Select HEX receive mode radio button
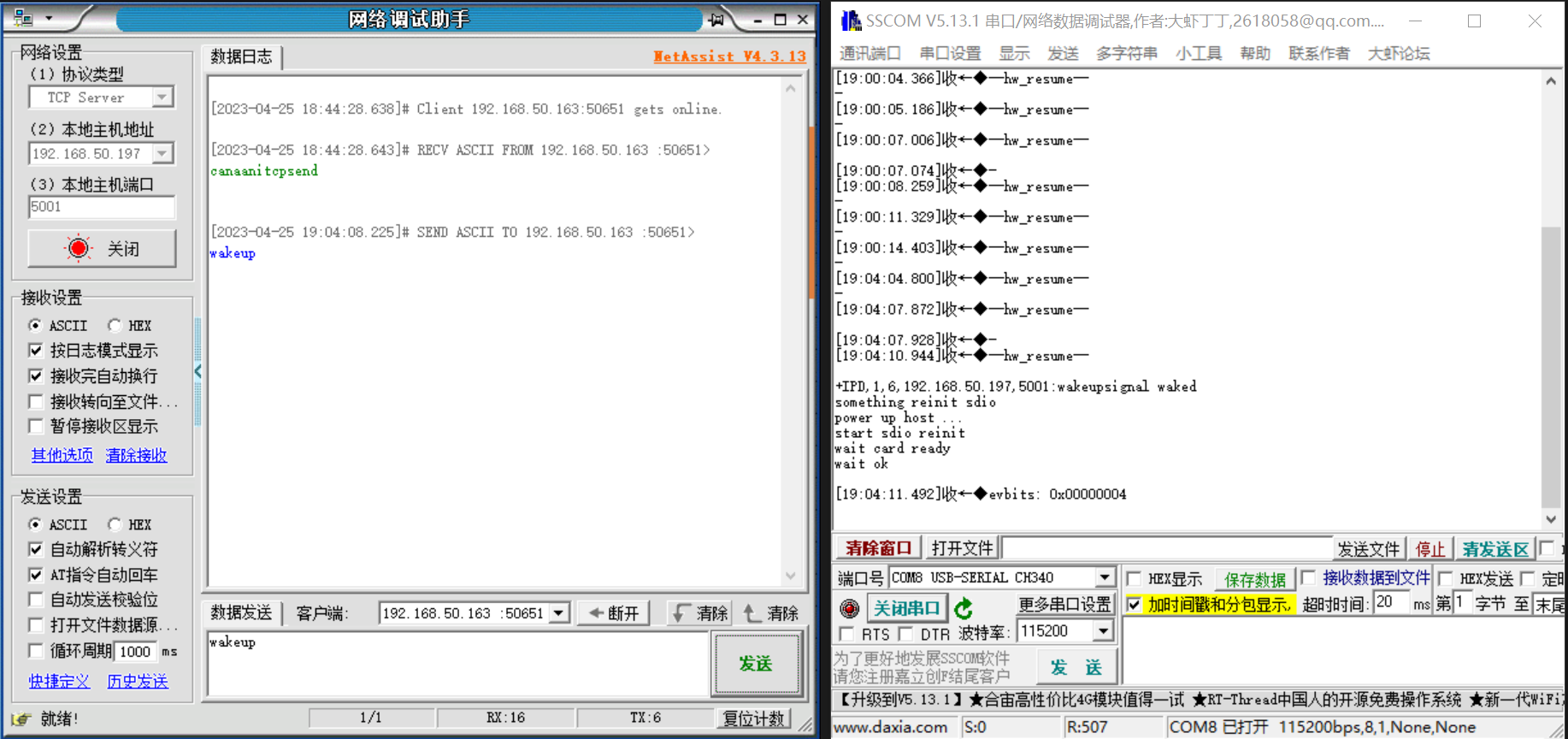This screenshot has height=739, width=1568. click(115, 325)
